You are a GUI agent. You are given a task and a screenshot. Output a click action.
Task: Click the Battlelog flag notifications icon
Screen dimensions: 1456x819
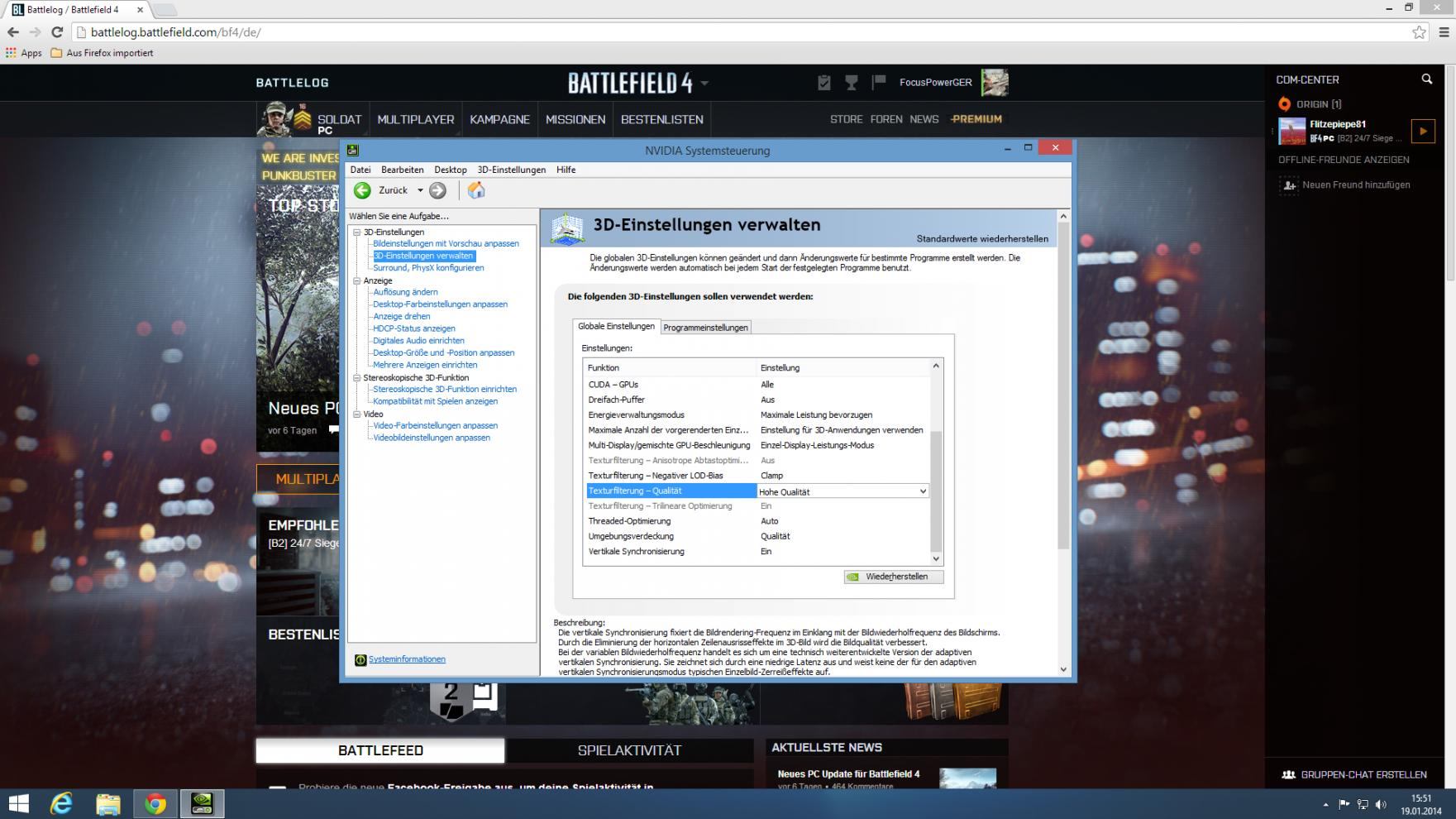point(878,81)
